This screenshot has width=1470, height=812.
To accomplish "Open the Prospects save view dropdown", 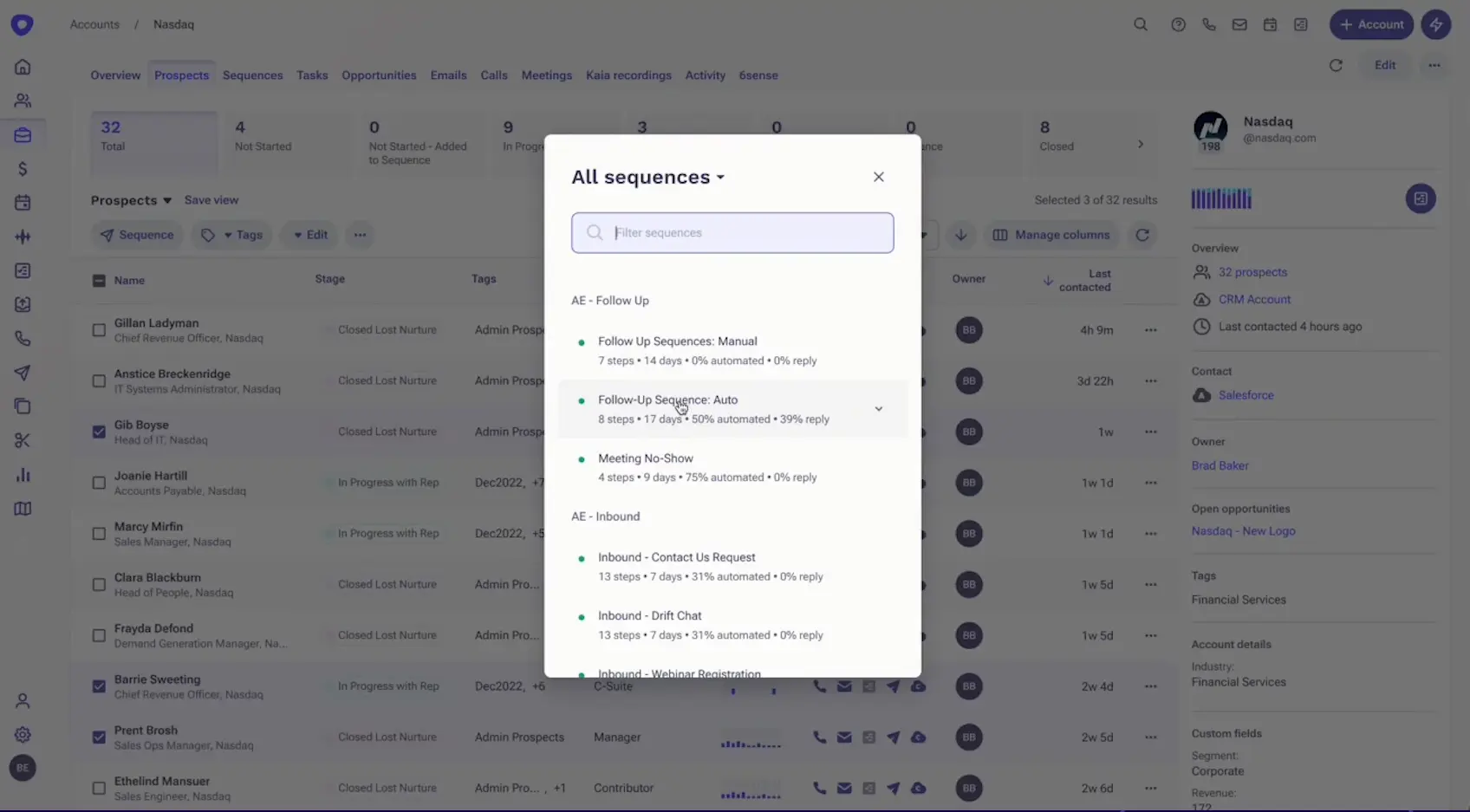I will (132, 200).
